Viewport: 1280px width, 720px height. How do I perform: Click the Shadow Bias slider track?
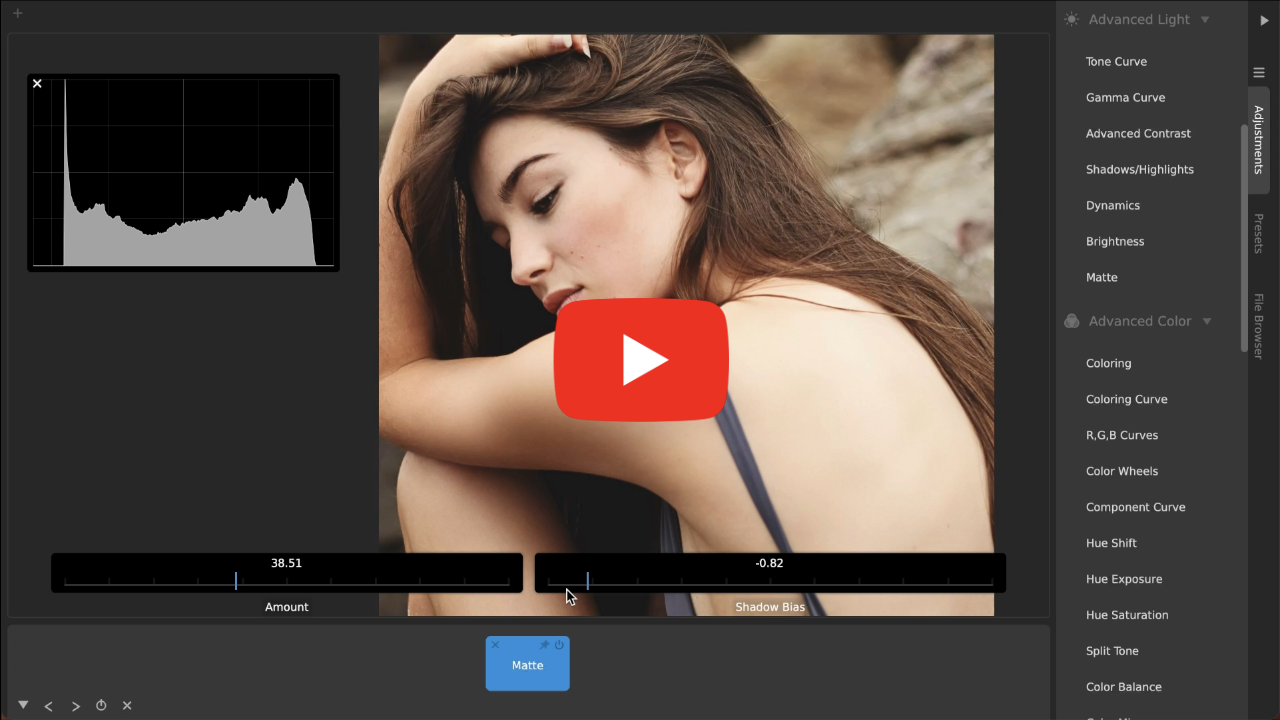(770, 581)
